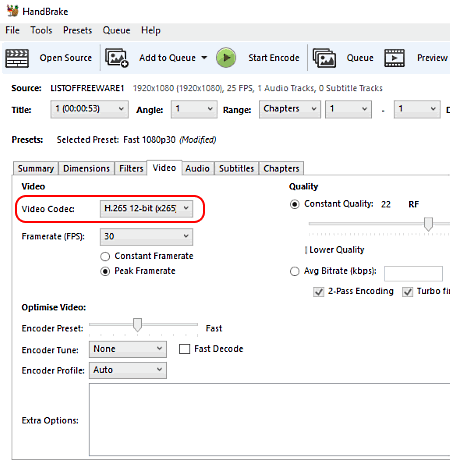
Task: Open the Add to Queue dropdown arrow
Action: coord(204,58)
